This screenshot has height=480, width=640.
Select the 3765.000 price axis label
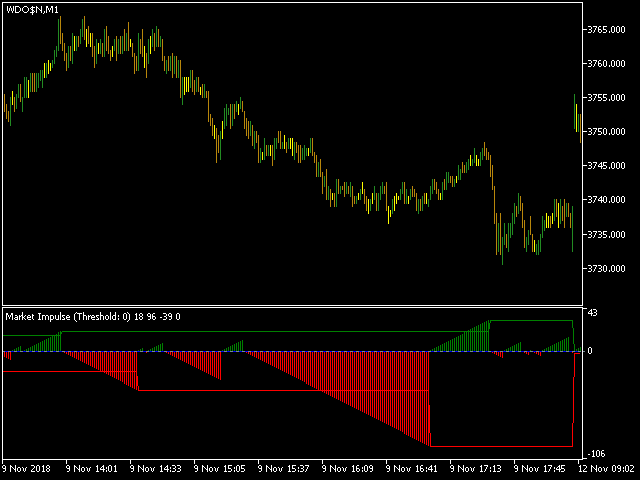(x=606, y=30)
